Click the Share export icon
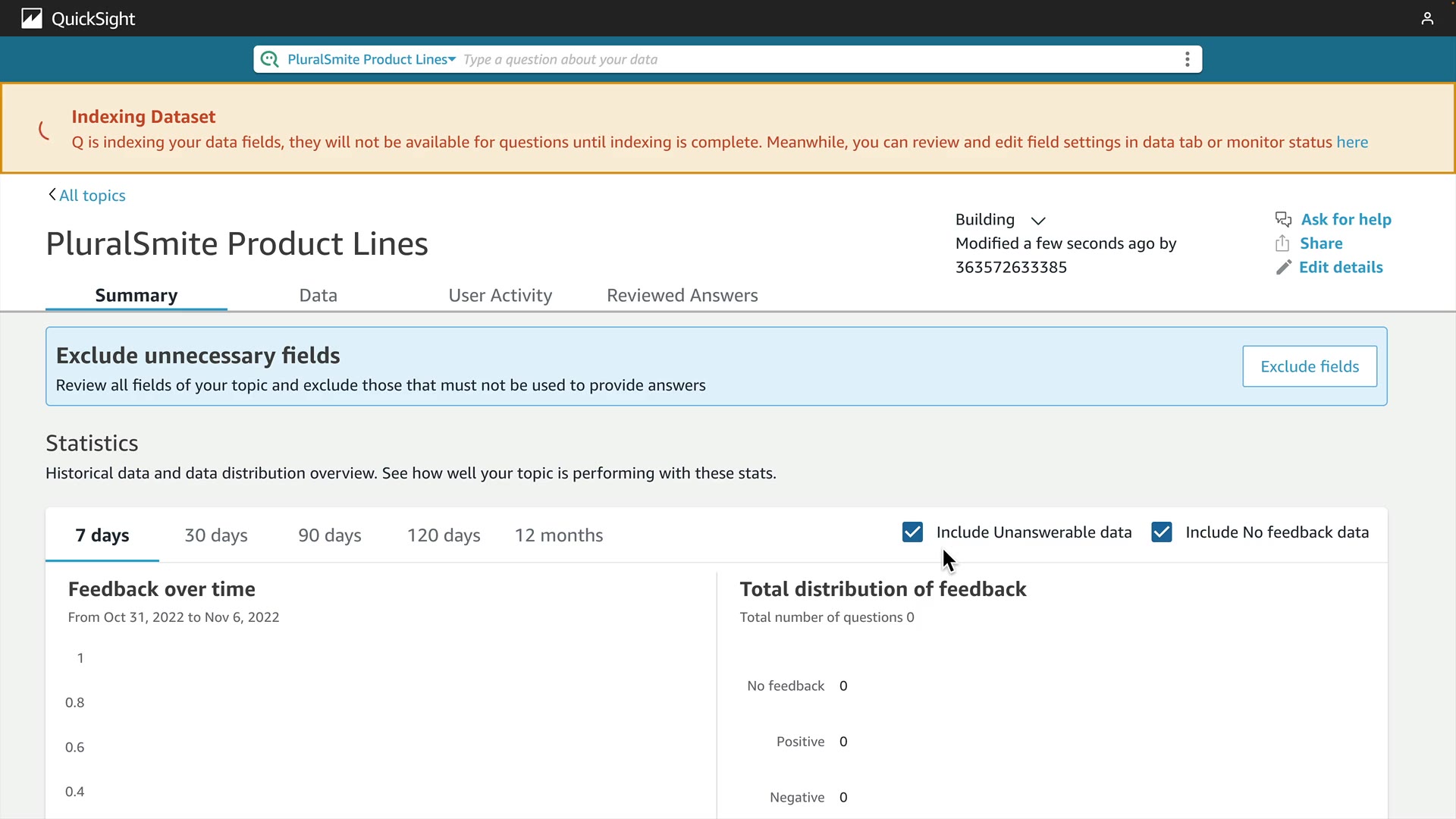Image resolution: width=1456 pixels, height=819 pixels. coord(1282,243)
